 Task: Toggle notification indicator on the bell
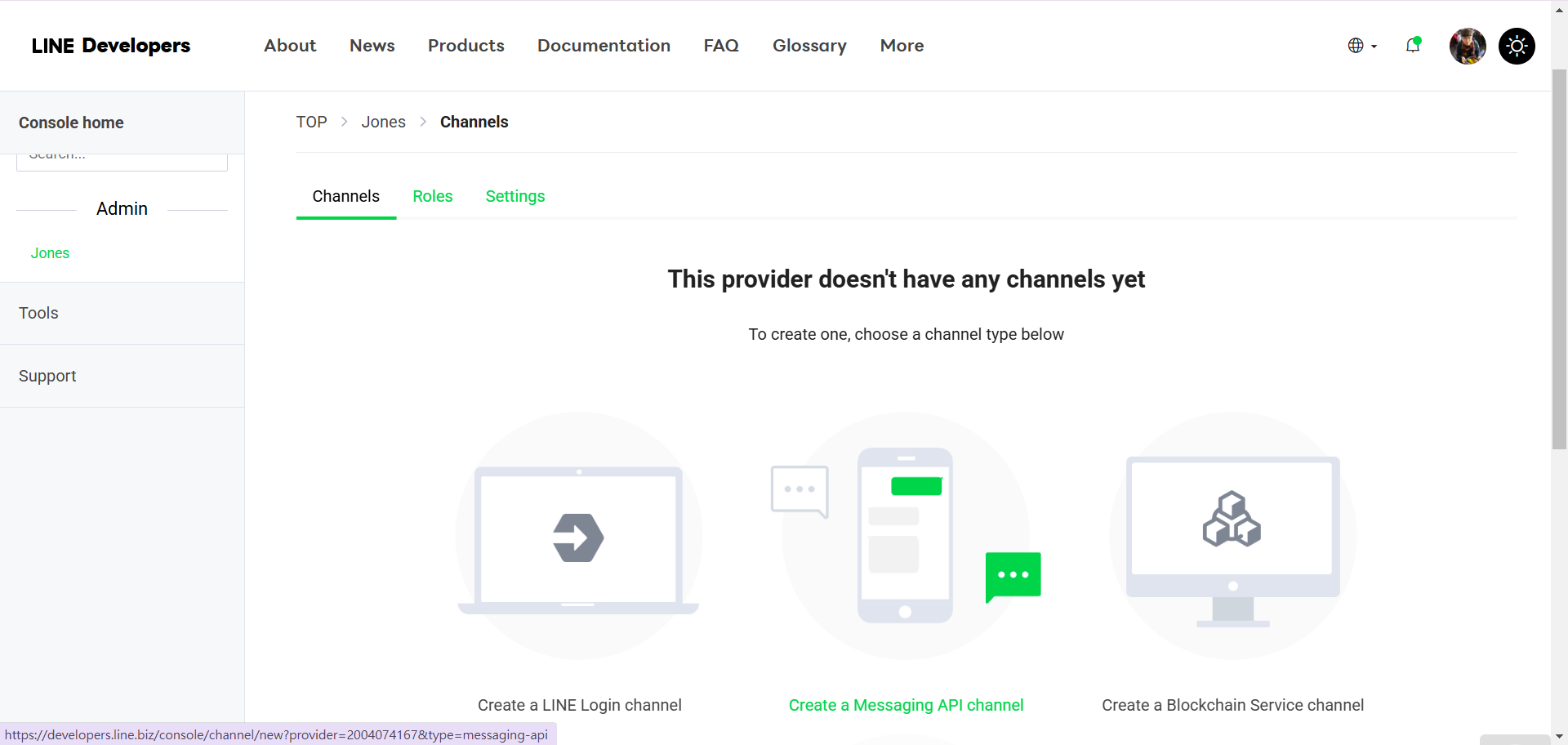(x=1419, y=38)
